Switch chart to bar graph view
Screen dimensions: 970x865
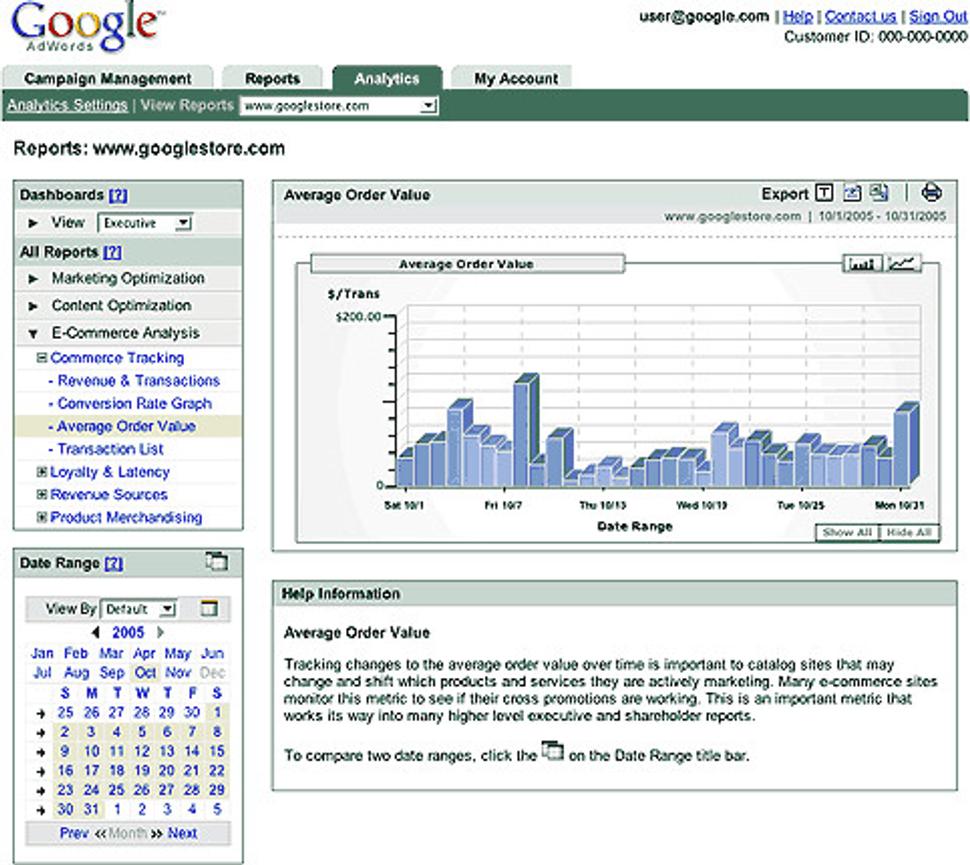864,264
